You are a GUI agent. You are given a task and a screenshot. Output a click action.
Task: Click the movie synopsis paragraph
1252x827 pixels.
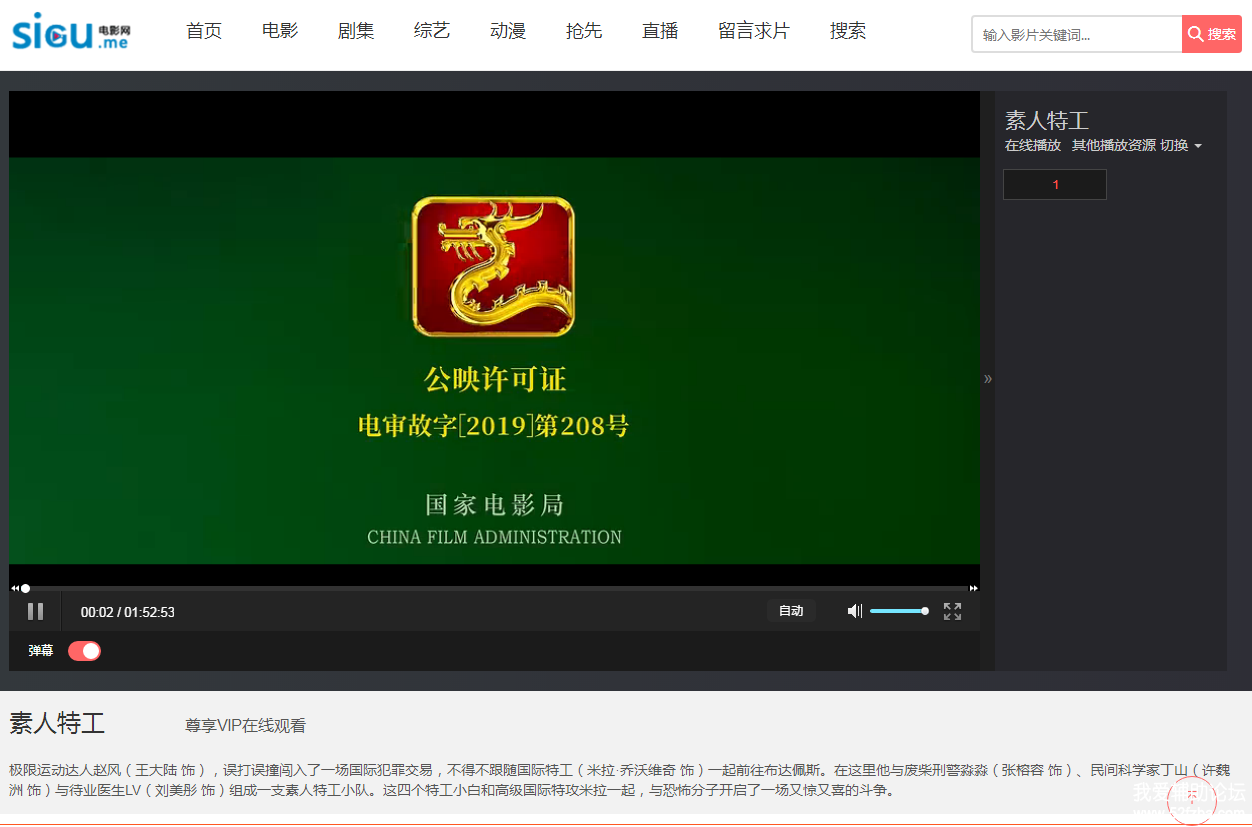pyautogui.click(x=620, y=780)
